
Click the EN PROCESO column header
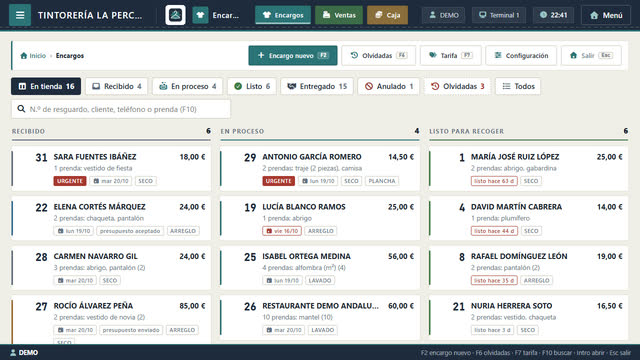[x=242, y=131]
